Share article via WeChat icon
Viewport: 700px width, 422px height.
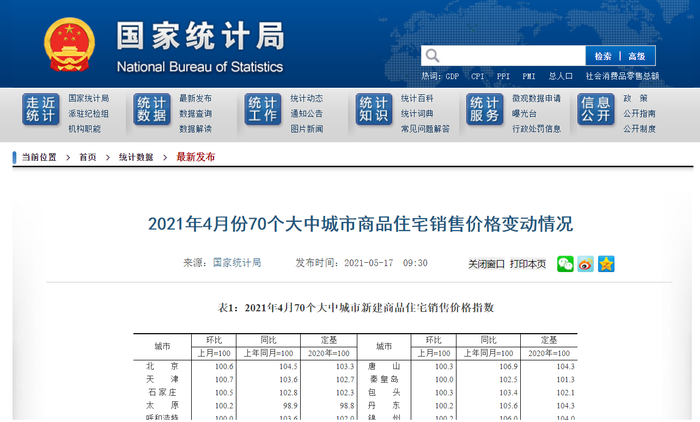tap(565, 264)
